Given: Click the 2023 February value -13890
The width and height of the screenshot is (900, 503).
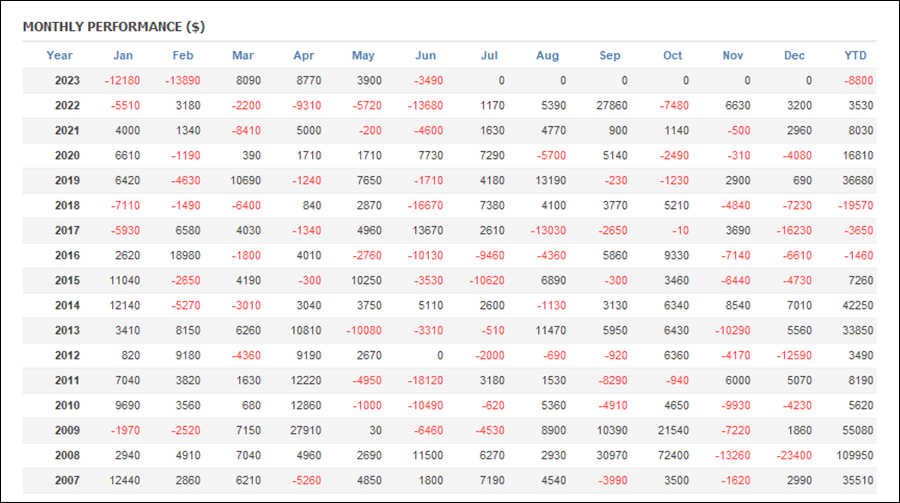Looking at the screenshot, I should coord(183,80).
